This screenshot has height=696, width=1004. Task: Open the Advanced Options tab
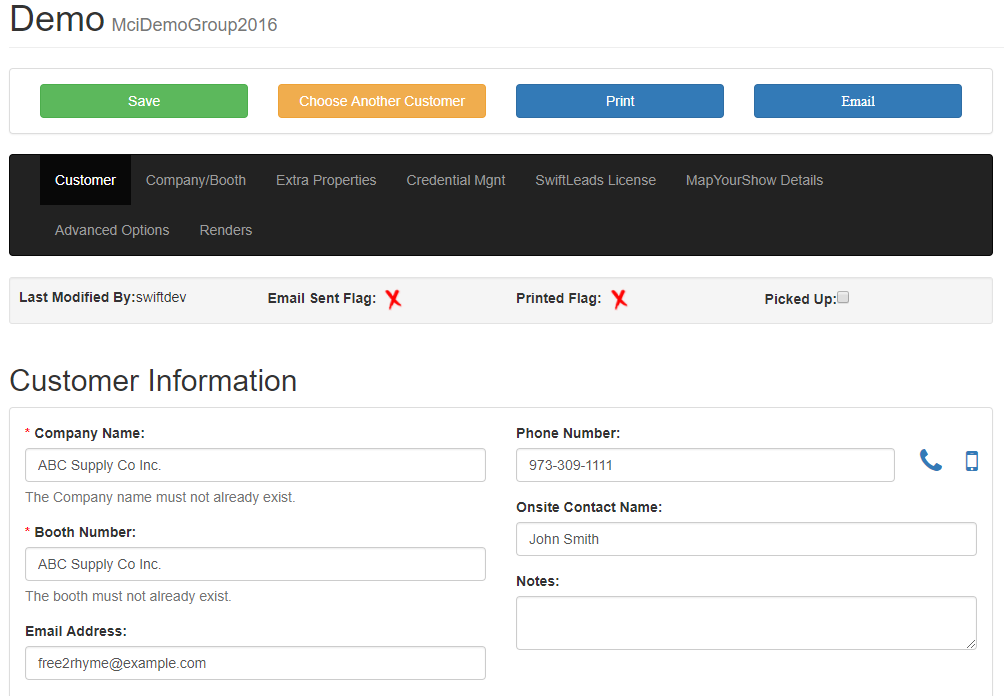pos(112,230)
